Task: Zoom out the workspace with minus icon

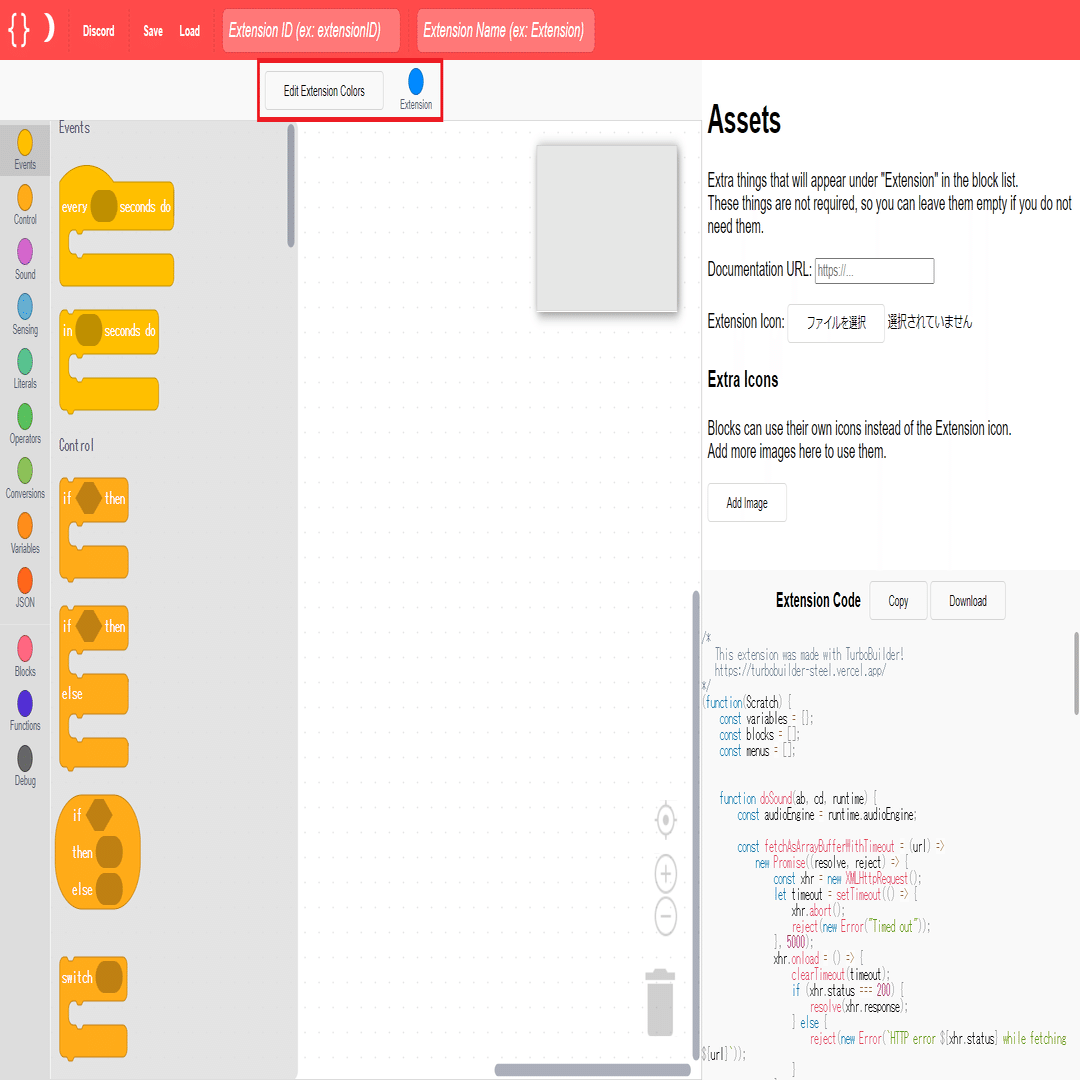Action: [665, 917]
